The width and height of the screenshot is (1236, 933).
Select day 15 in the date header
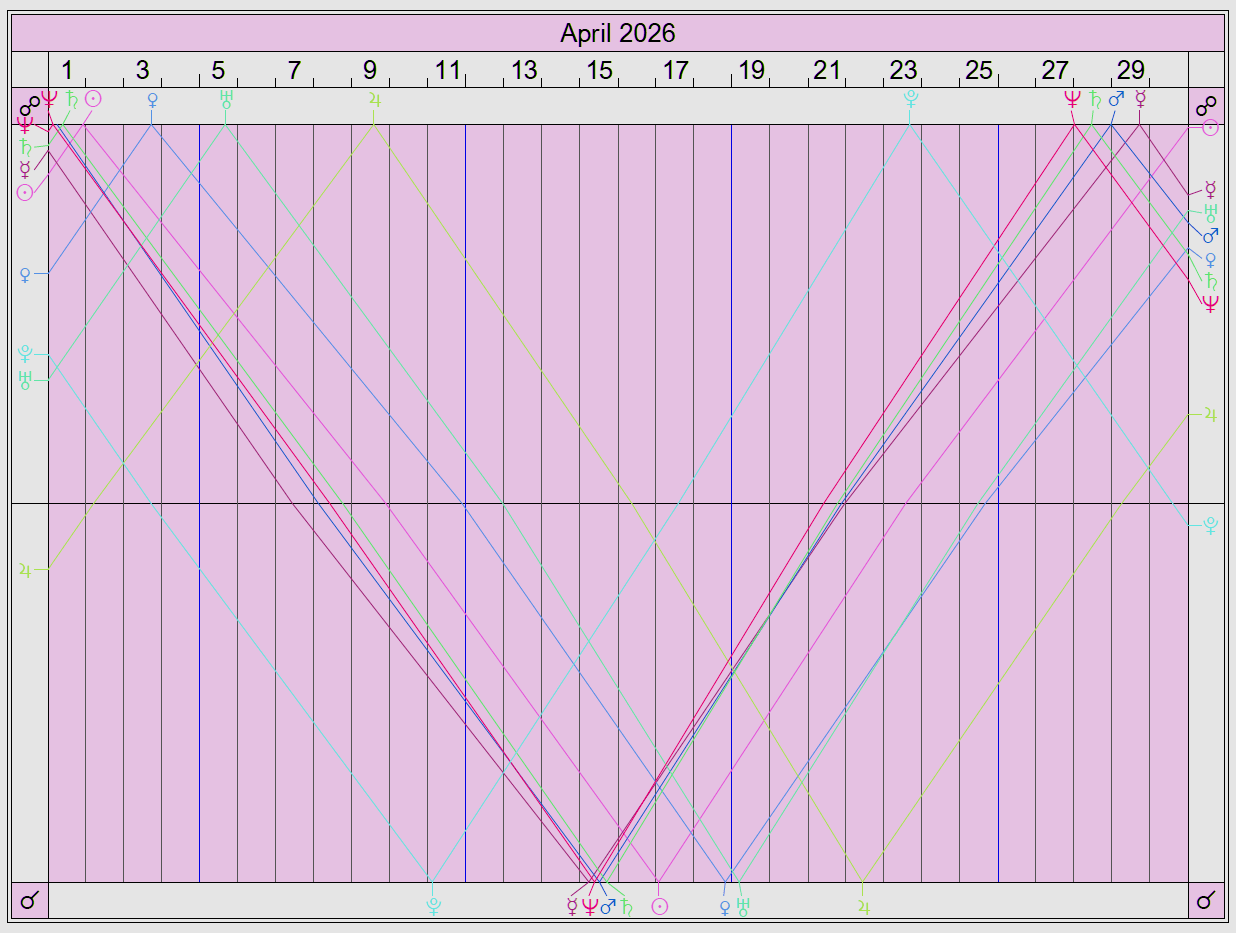598,70
